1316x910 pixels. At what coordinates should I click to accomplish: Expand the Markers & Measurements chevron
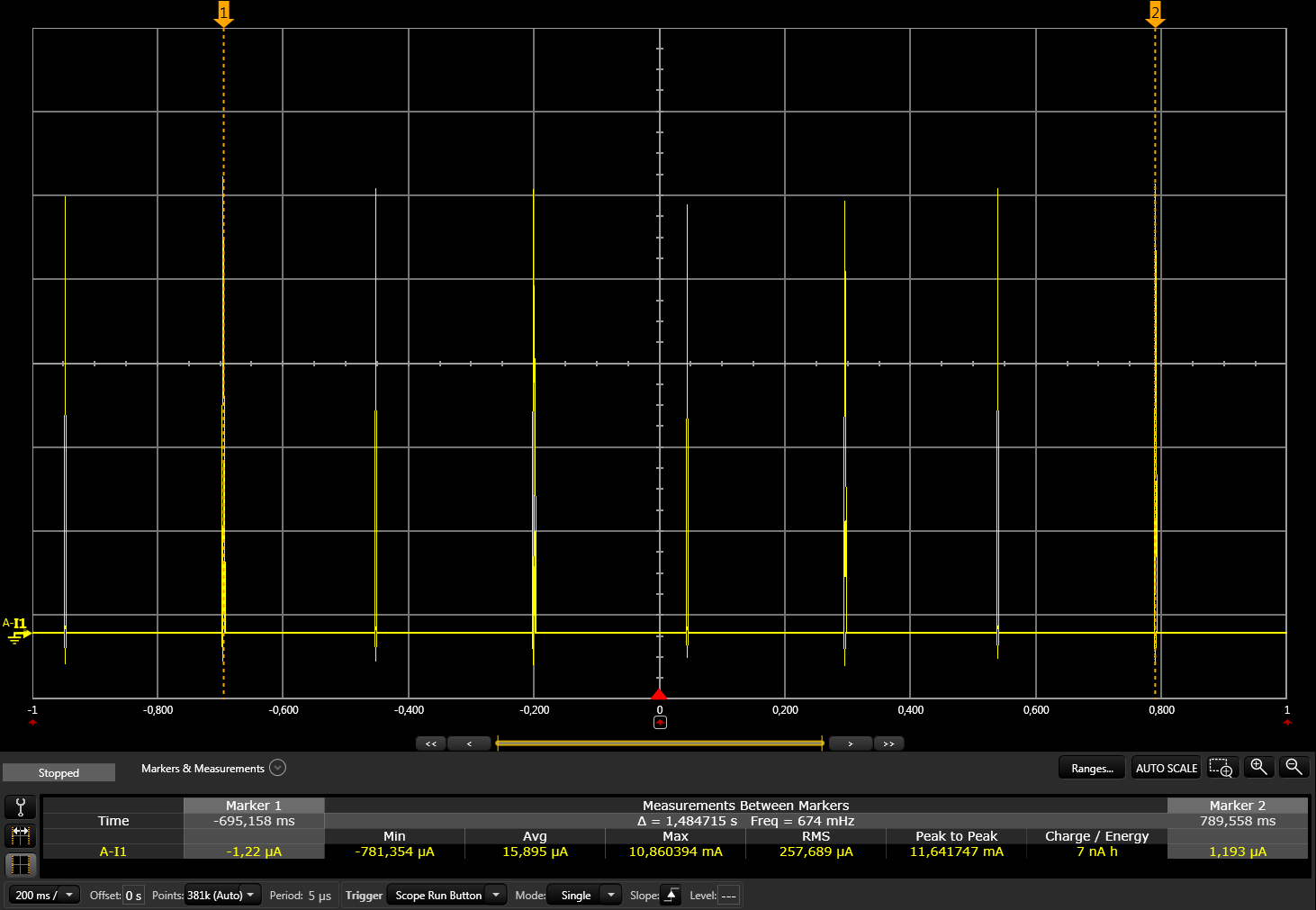tap(278, 768)
